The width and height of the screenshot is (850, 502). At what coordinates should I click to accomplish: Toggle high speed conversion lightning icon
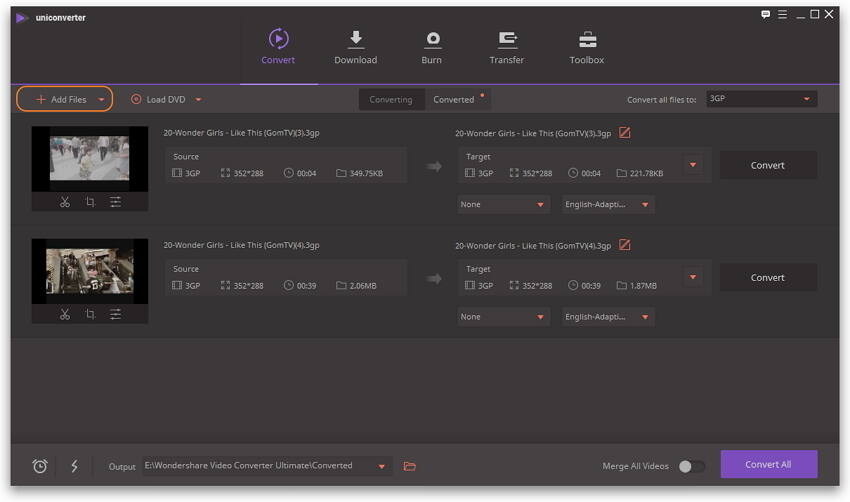(x=74, y=466)
